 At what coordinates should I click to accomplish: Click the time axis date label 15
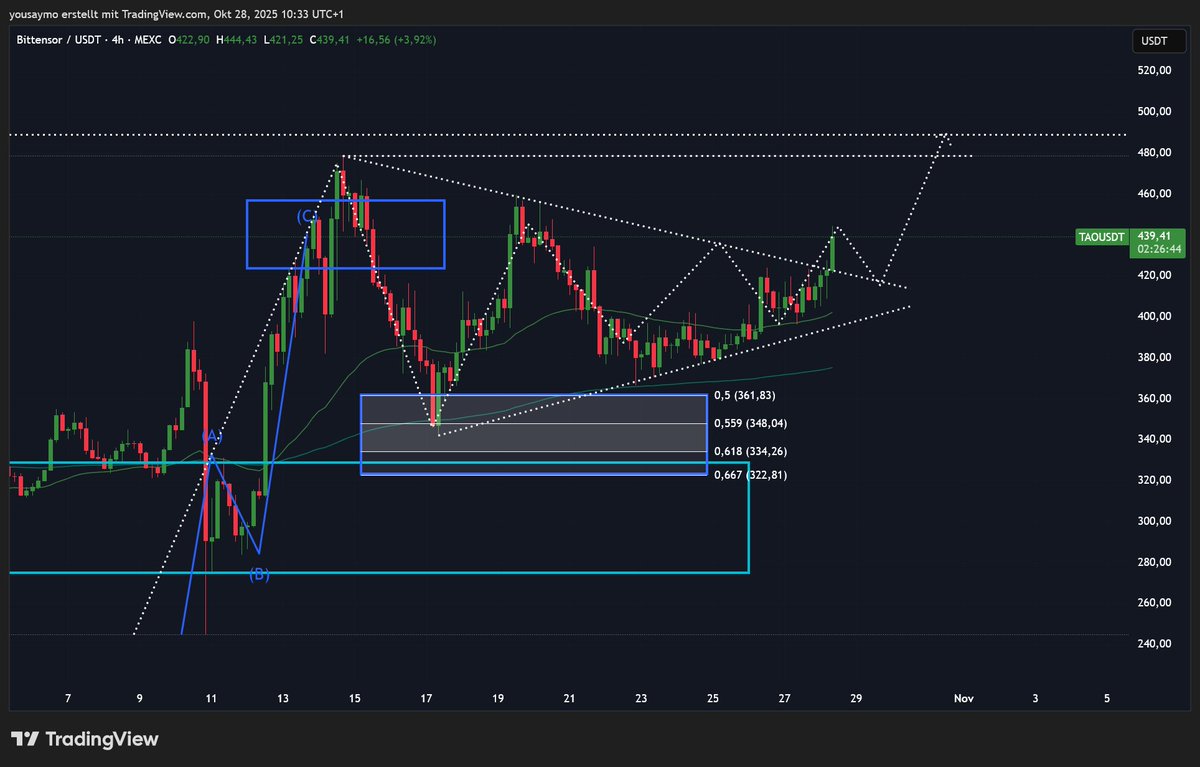tap(354, 697)
